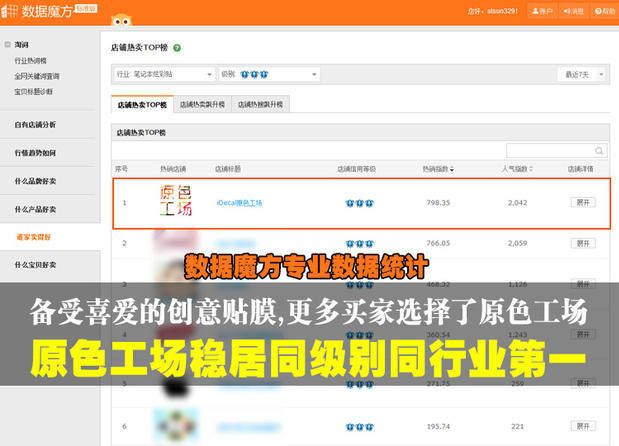Click the green help icon beside 店铺热卖TOP榜
The width and height of the screenshot is (619, 446).
click(177, 48)
